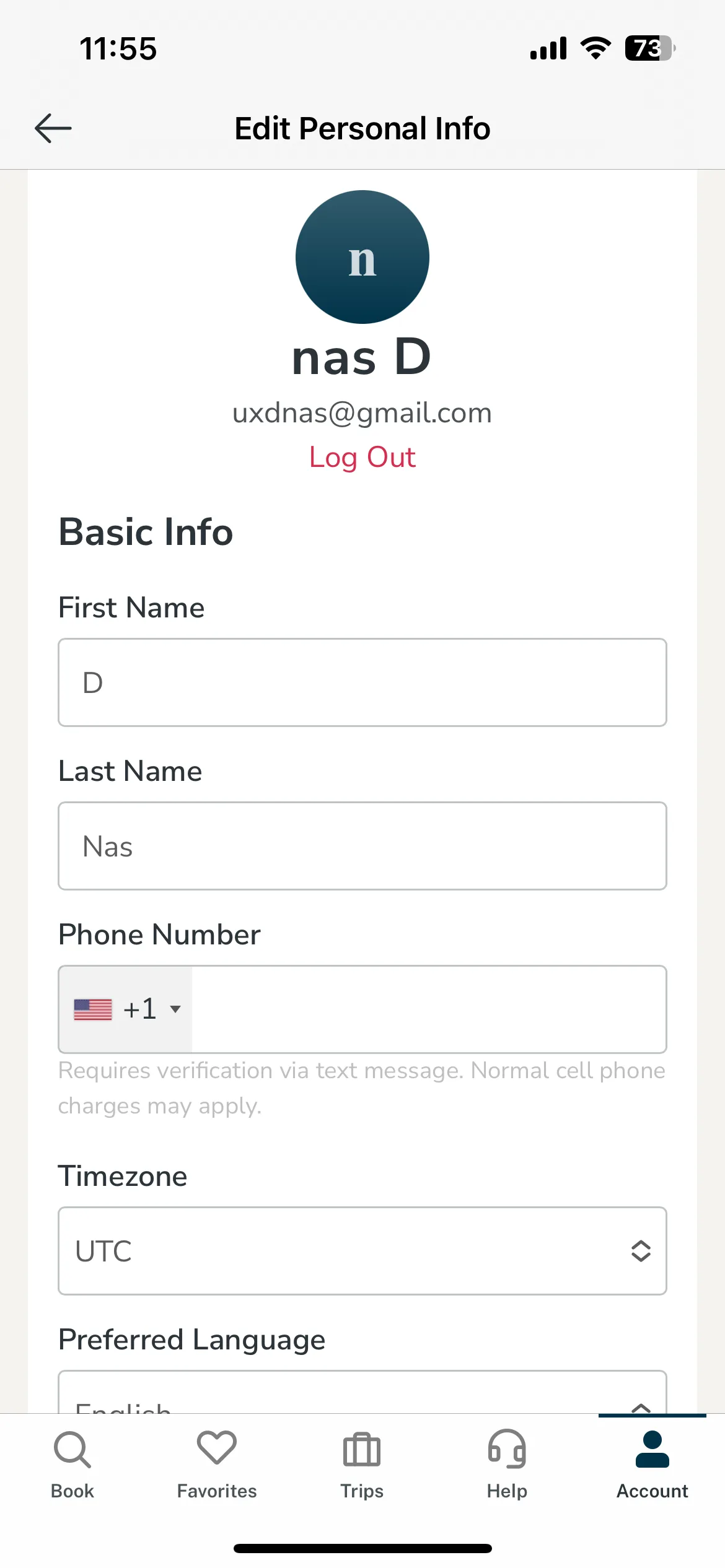Tap the back arrow icon
725x1568 pixels.
tap(53, 128)
